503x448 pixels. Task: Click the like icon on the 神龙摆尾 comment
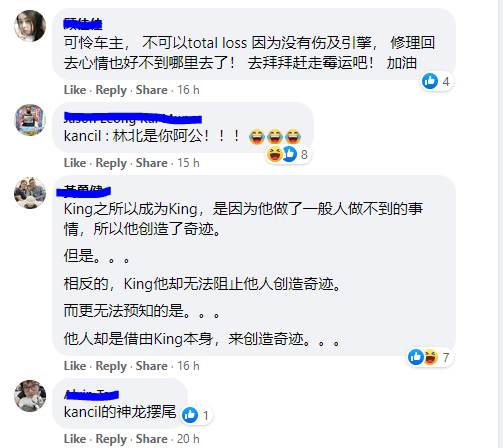[x=190, y=415]
